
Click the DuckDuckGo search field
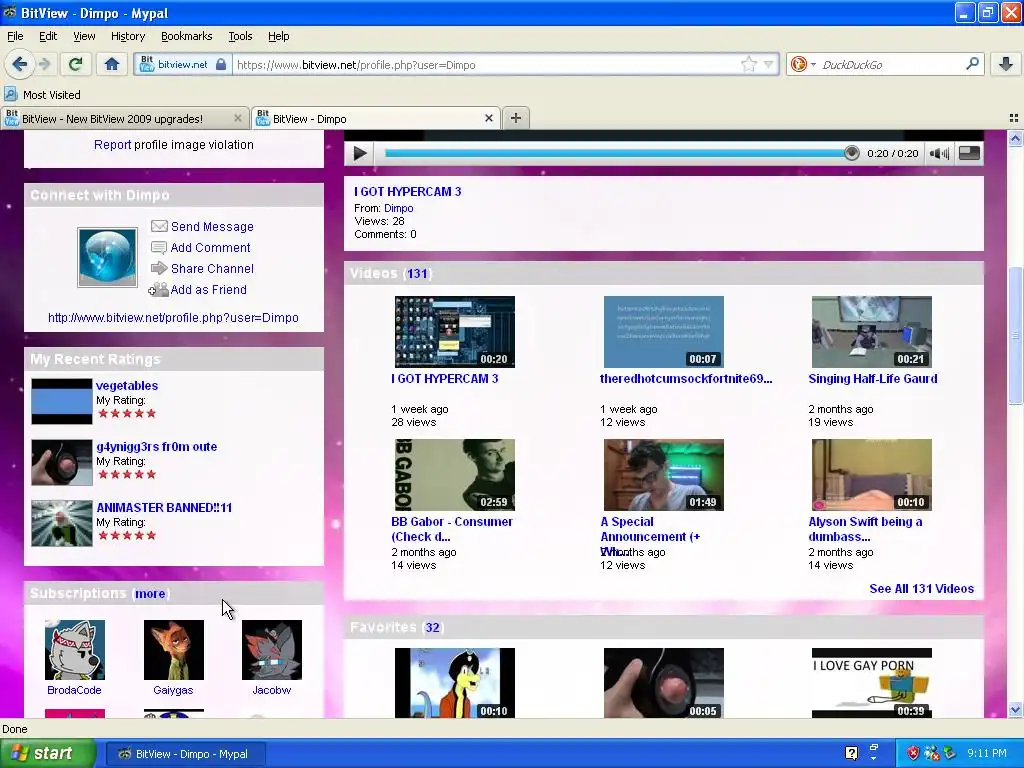[x=891, y=65]
